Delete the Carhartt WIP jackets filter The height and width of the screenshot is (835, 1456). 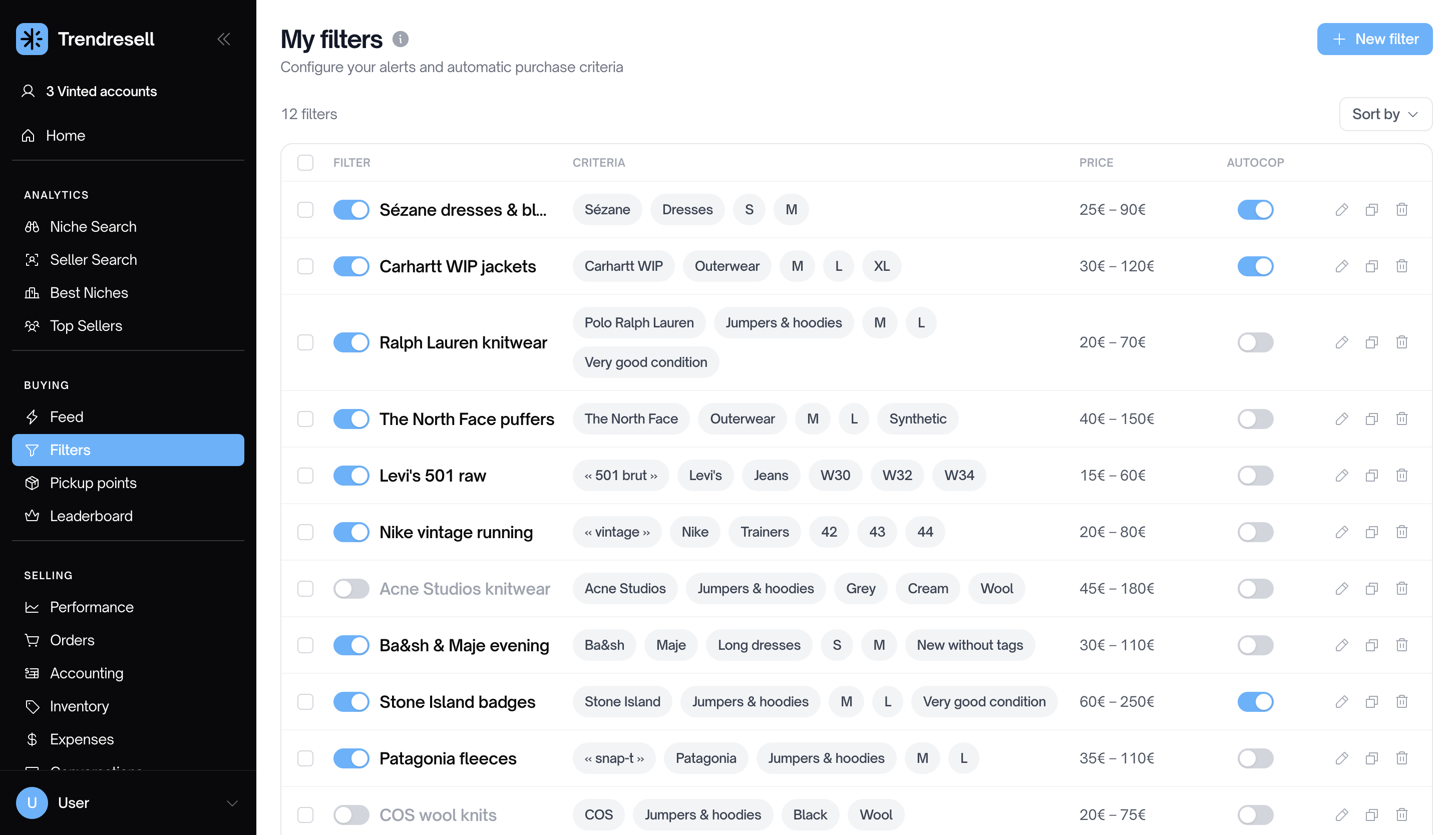pyautogui.click(x=1401, y=266)
